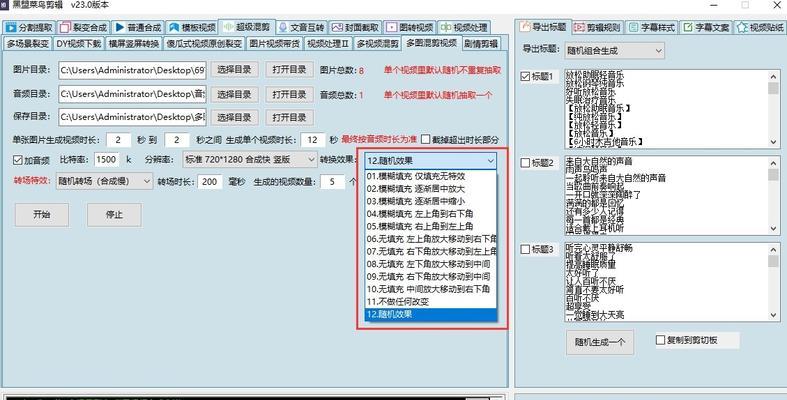Enable 复制到剪切板 checkbox
Image resolution: width=787 pixels, height=400 pixels.
[661, 340]
